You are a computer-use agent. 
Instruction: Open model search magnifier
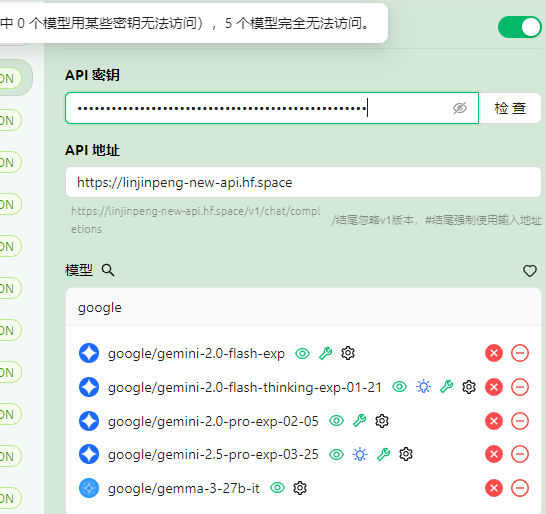[x=108, y=270]
